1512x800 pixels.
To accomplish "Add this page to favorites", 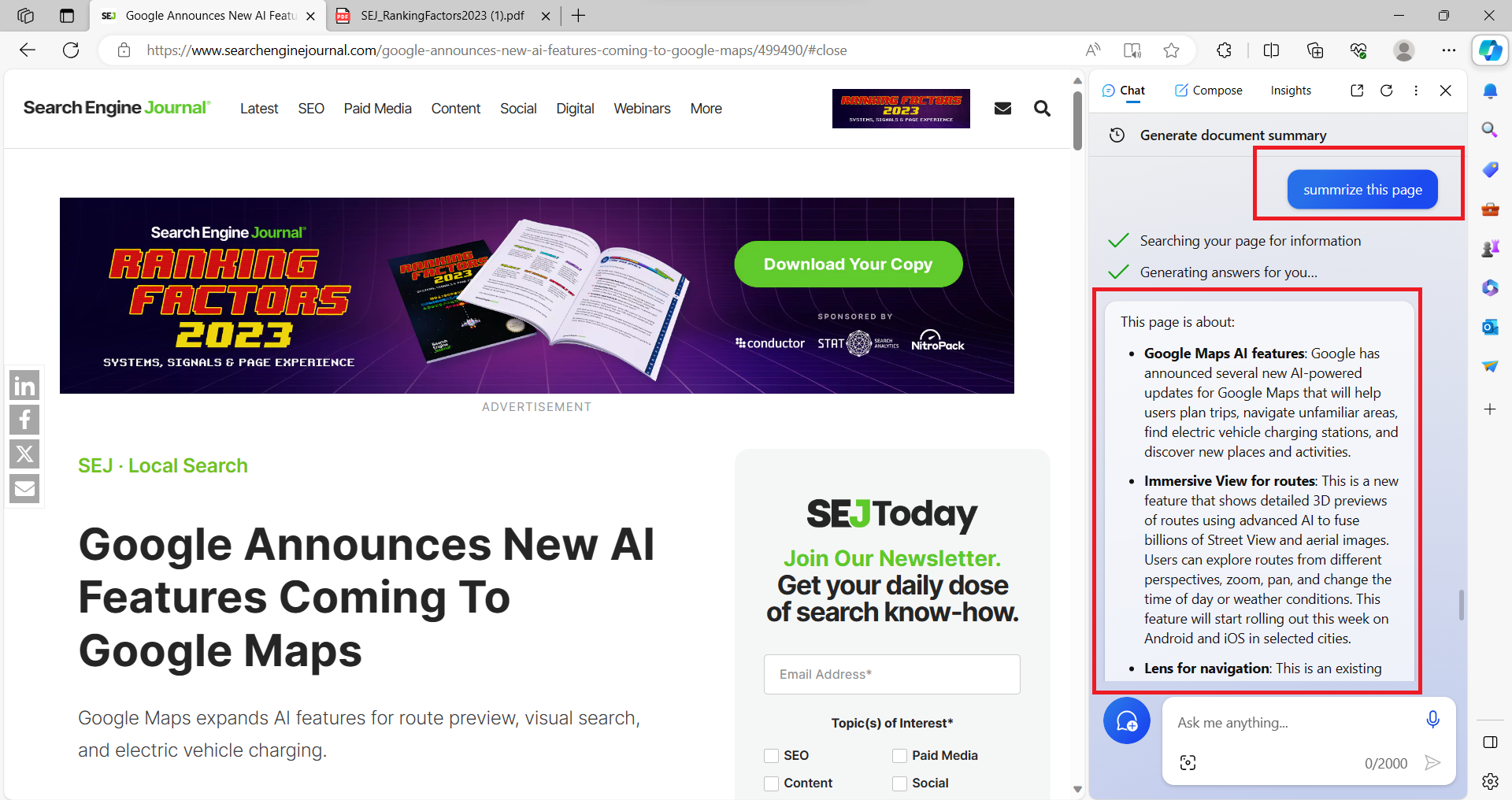I will [1171, 50].
